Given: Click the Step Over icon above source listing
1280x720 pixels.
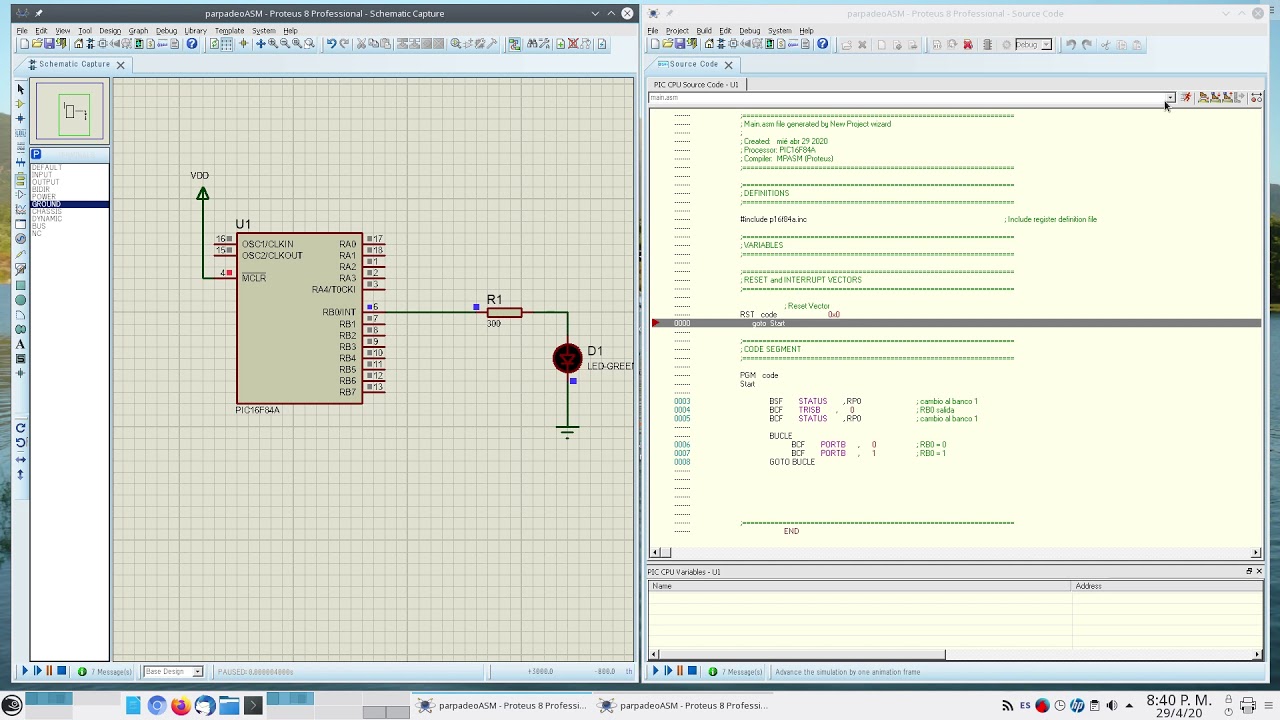Looking at the screenshot, I should pyautogui.click(x=1203, y=98).
